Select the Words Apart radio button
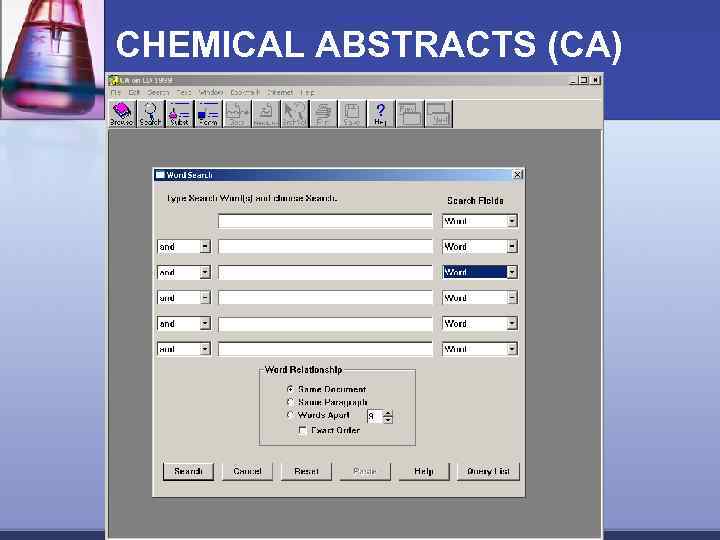The width and height of the screenshot is (720, 540). click(290, 415)
